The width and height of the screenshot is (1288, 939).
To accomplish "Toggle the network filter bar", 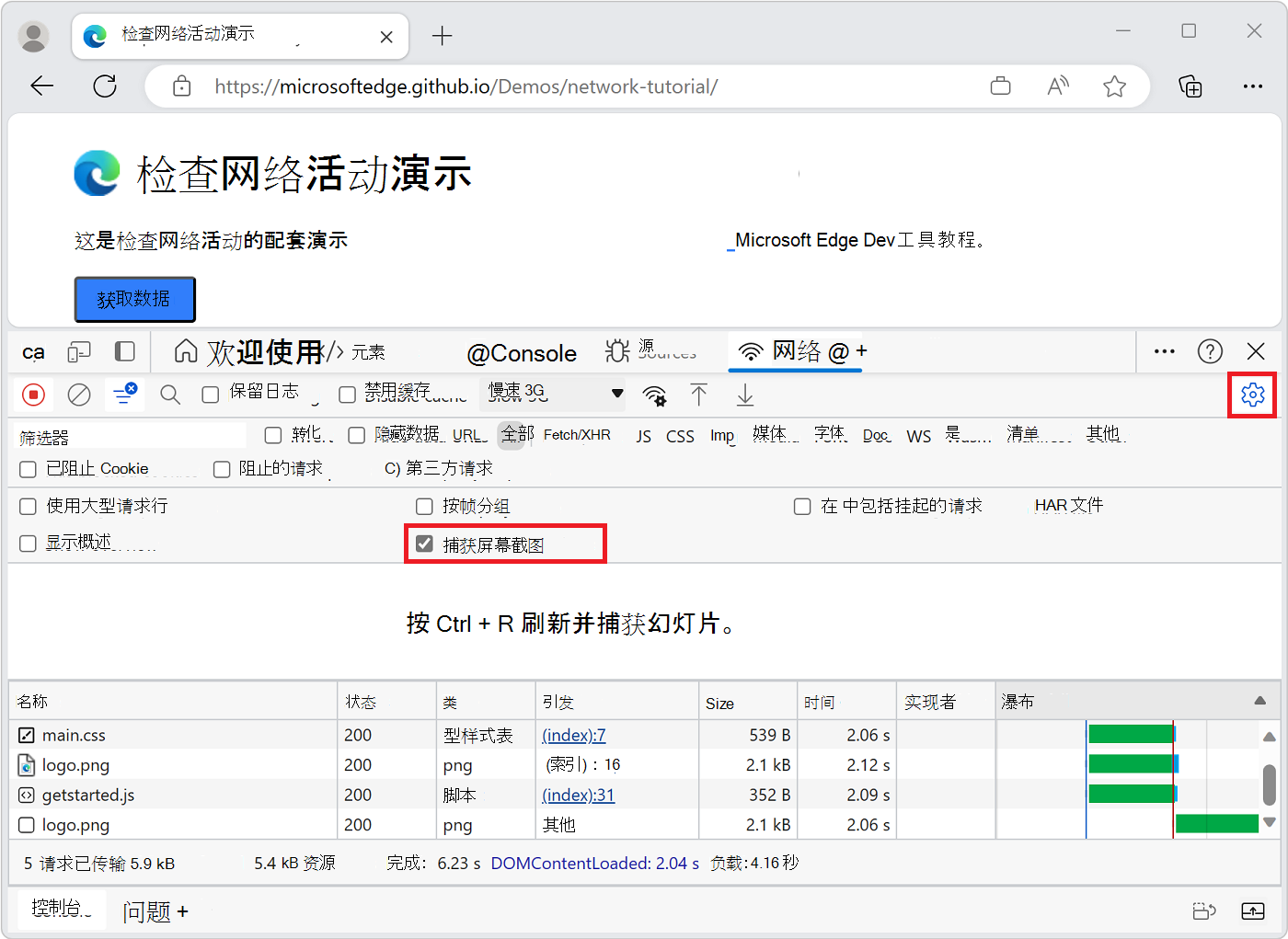I will 124,395.
